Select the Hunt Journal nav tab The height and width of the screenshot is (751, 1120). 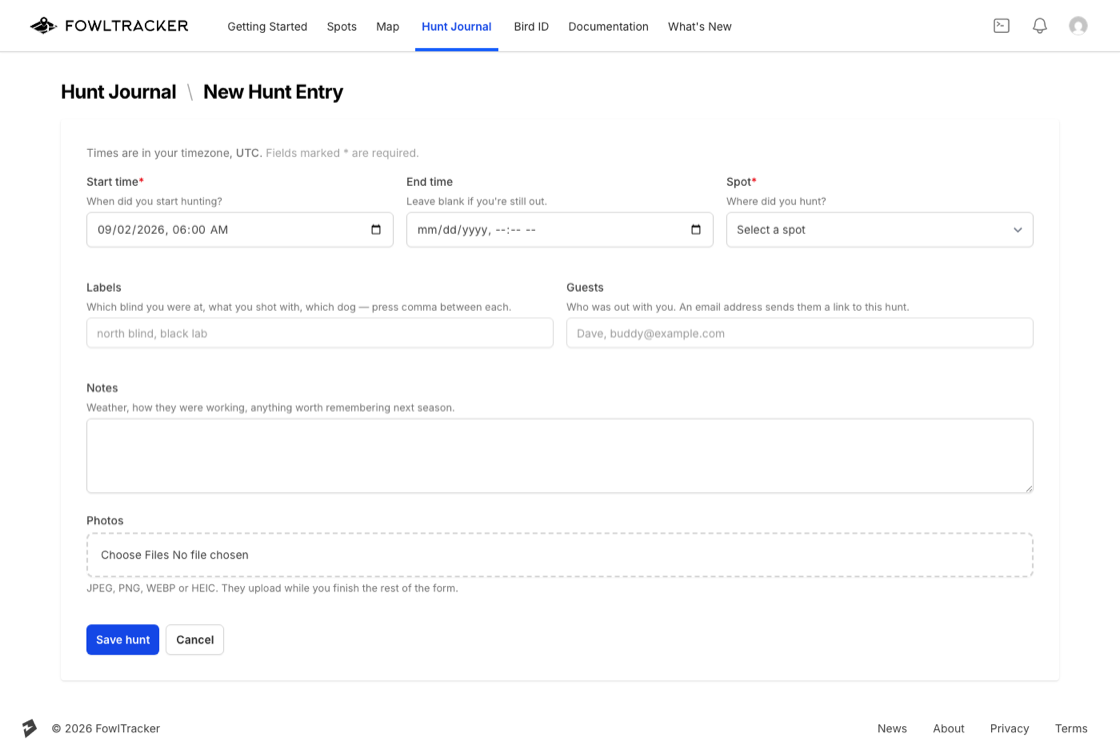click(x=456, y=26)
